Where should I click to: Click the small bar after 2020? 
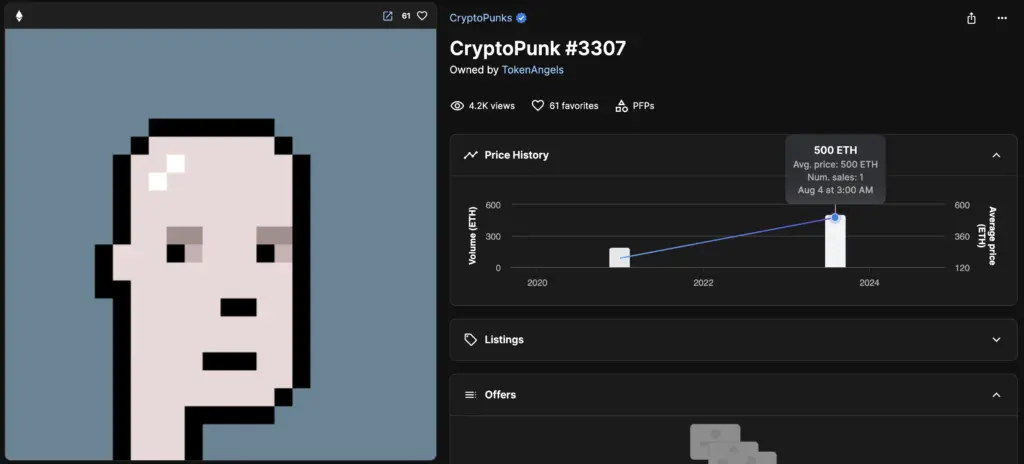(x=619, y=257)
